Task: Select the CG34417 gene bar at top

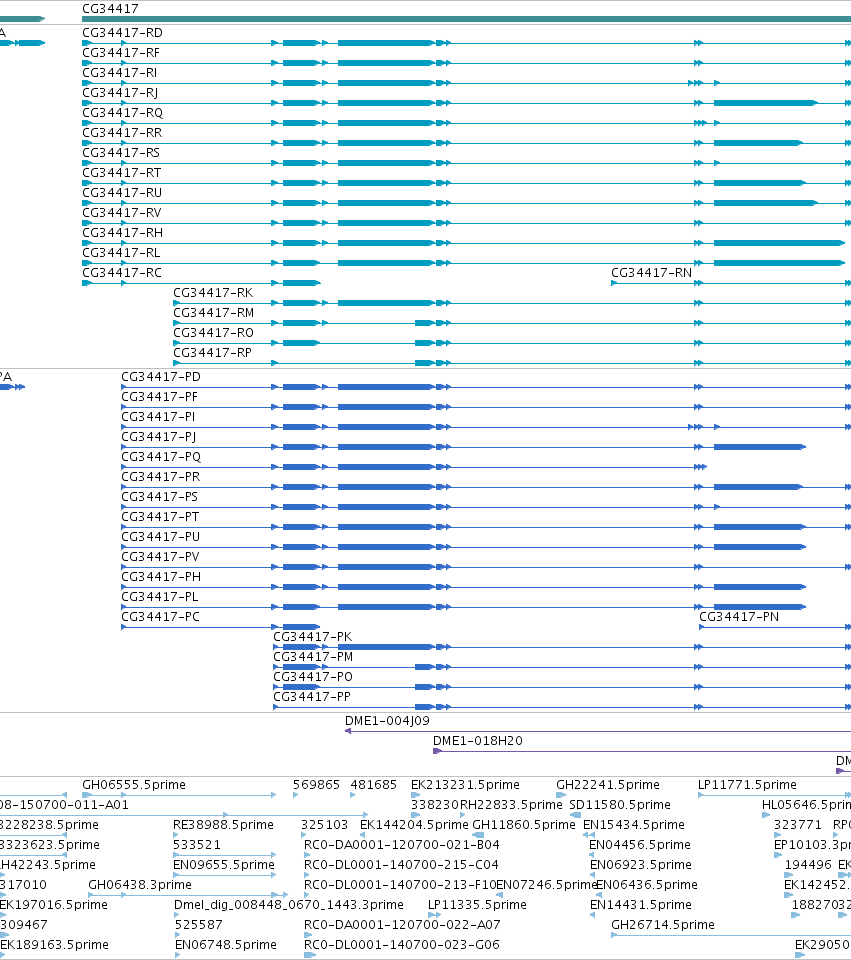Action: click(467, 19)
